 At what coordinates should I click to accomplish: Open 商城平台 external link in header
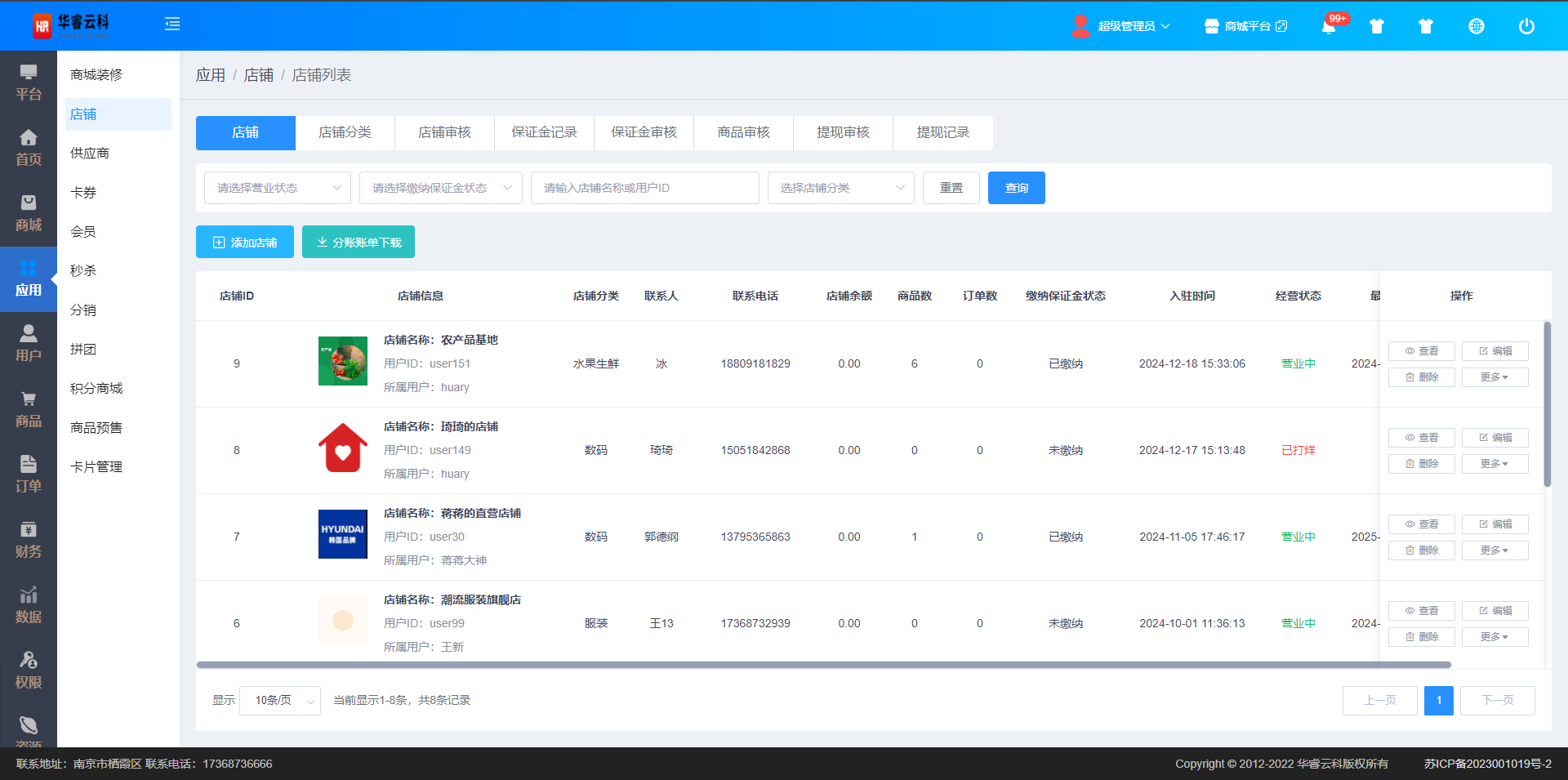1246,26
